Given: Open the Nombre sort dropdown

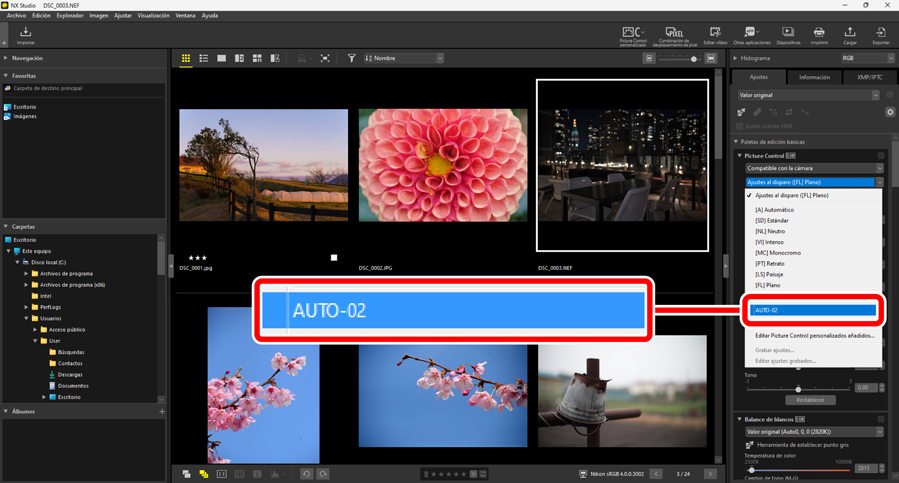Looking at the screenshot, I should pyautogui.click(x=403, y=59).
